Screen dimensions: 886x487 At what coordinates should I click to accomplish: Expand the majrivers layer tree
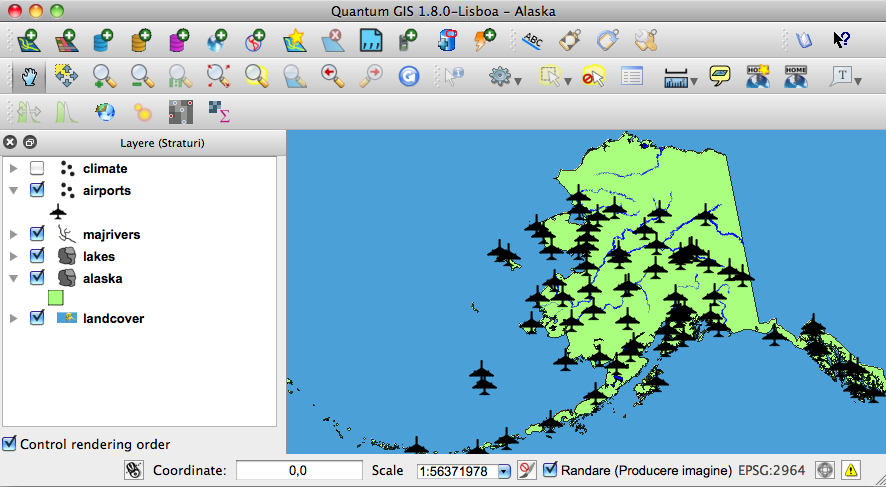click(14, 234)
